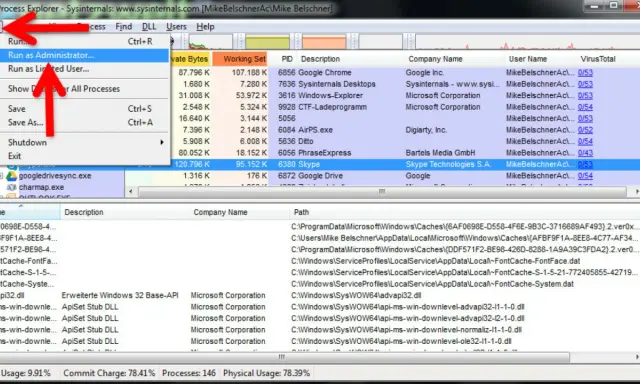Sort by VirusTotal column header
Image resolution: width=640 pixels, height=384 pixels.
[598, 59]
